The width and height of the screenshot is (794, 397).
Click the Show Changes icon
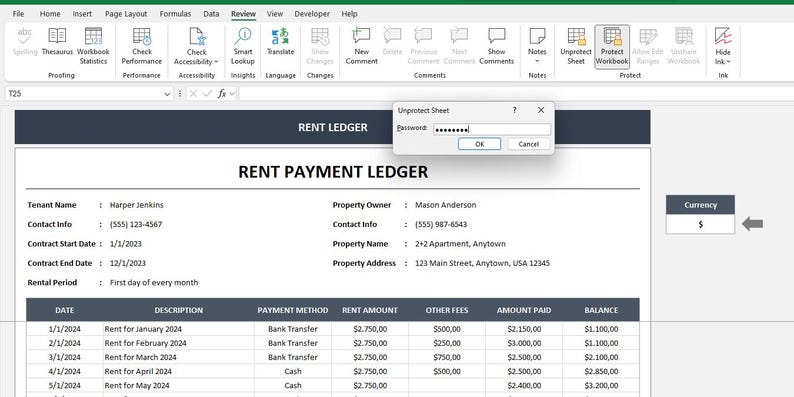(320, 47)
